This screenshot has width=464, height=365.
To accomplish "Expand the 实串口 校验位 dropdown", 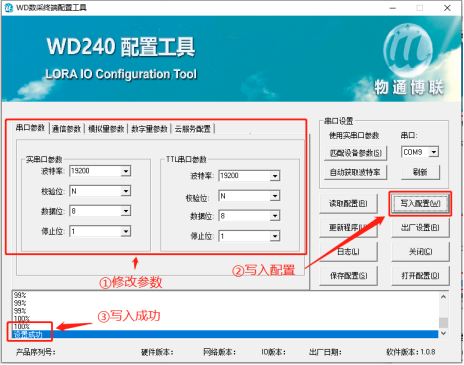I will click(126, 191).
